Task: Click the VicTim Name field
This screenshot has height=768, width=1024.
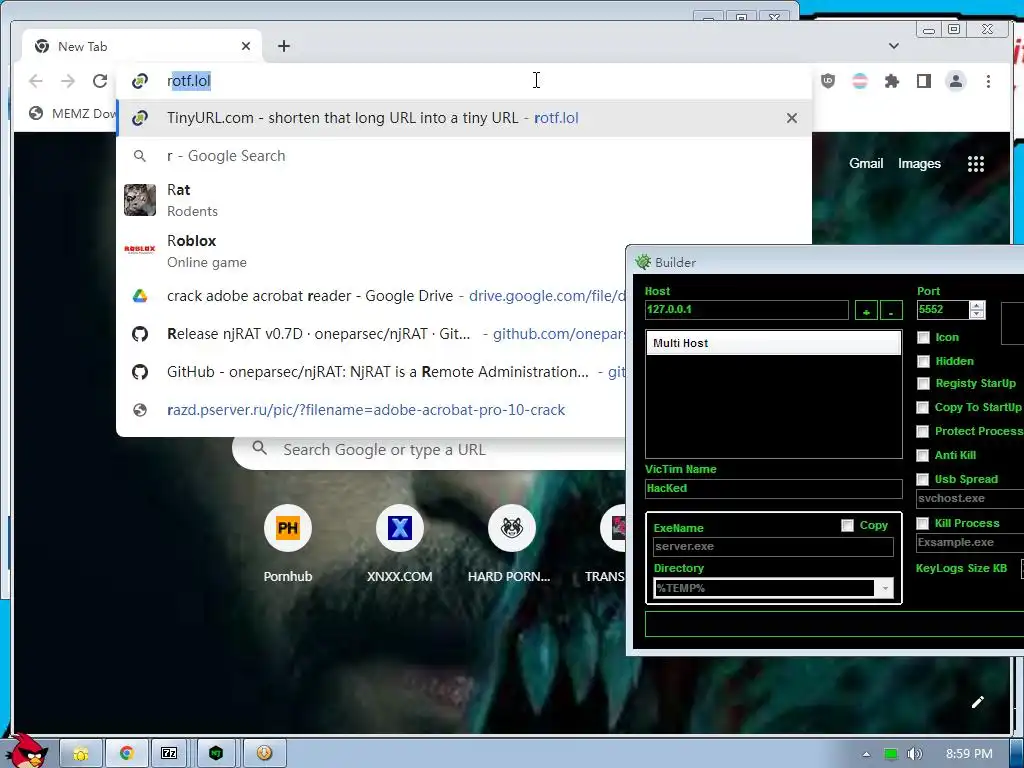Action: point(773,488)
